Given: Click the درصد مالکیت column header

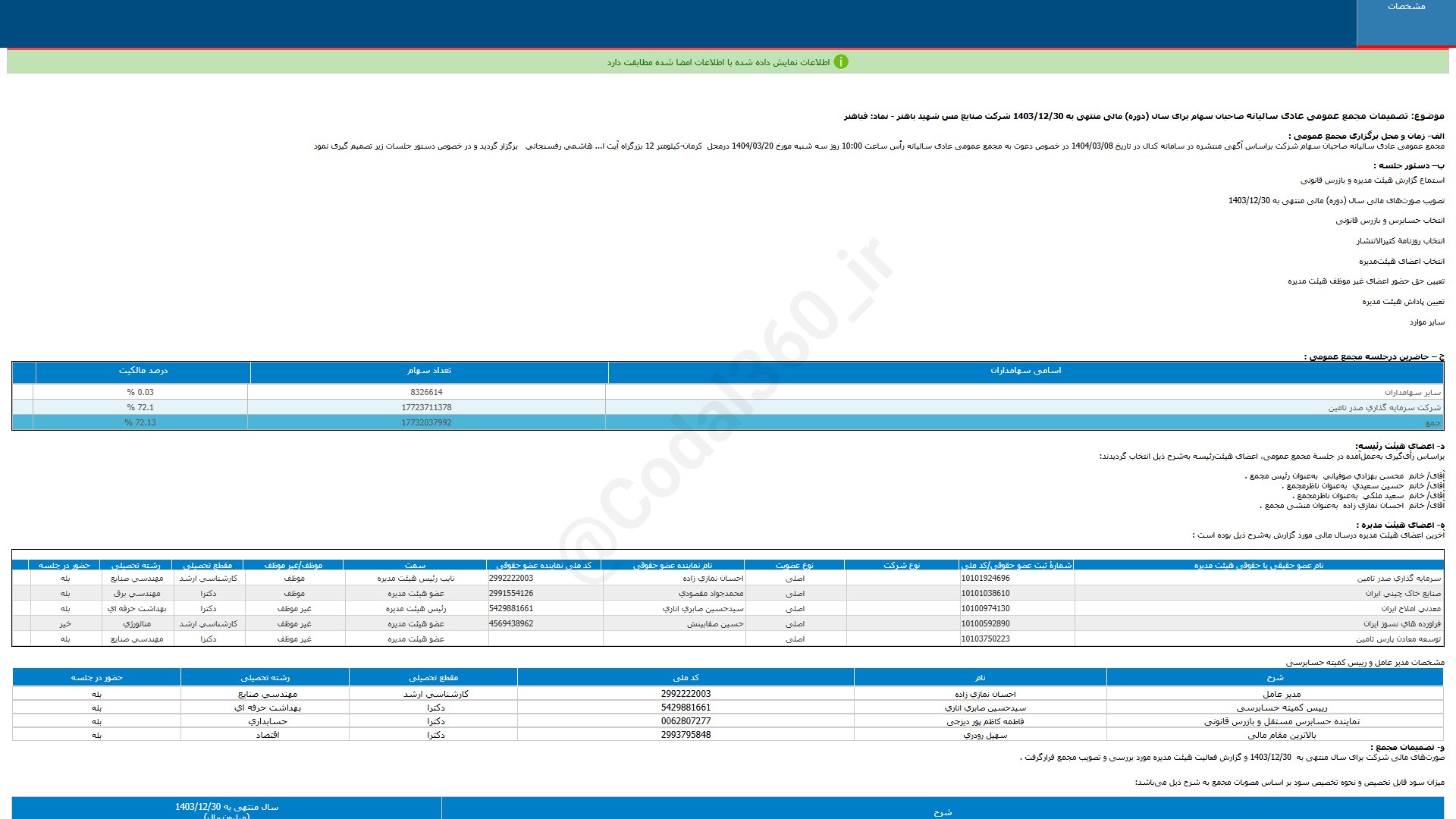Looking at the screenshot, I should point(143,372).
